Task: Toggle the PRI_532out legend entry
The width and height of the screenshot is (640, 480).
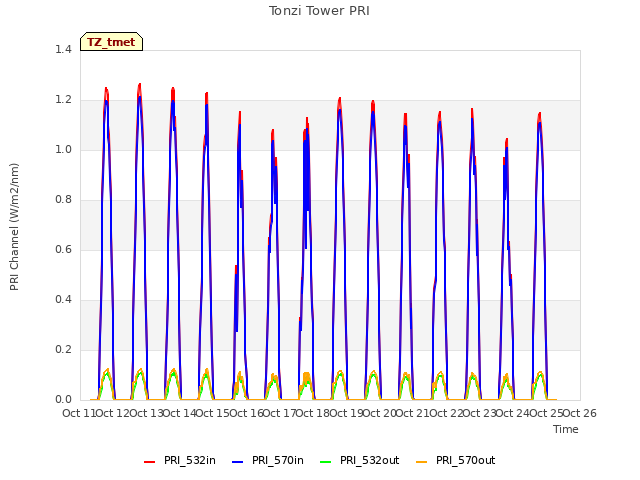Action: click(360, 460)
